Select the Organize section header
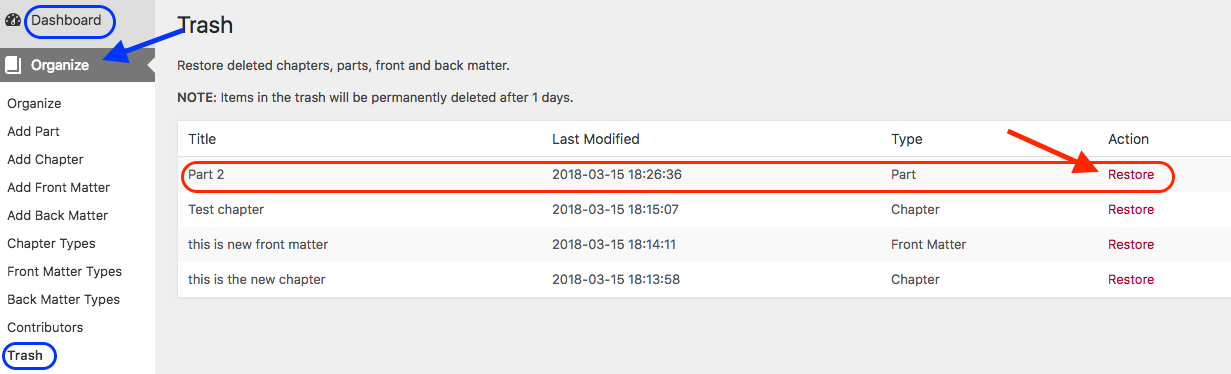Screen dimensions: 1231x374 (77, 65)
